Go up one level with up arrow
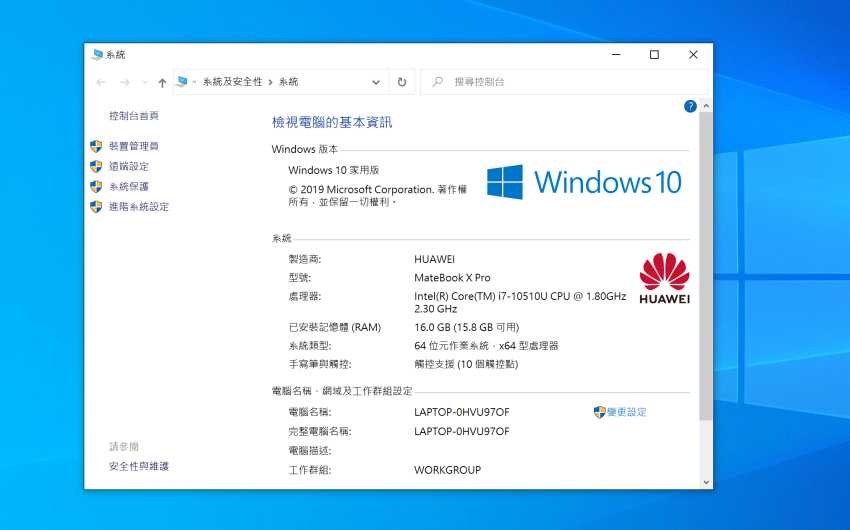Viewport: 850px width, 530px height. click(162, 82)
